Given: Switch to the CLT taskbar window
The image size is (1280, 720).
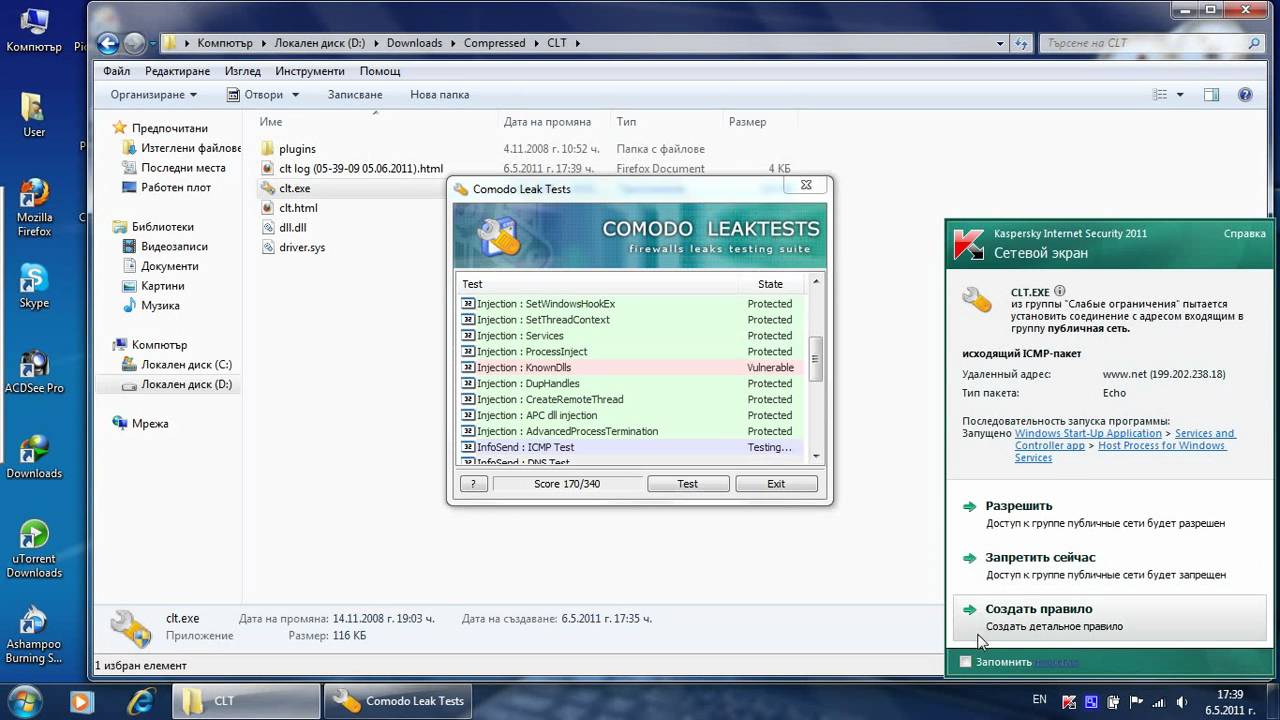Looking at the screenshot, I should (x=247, y=701).
